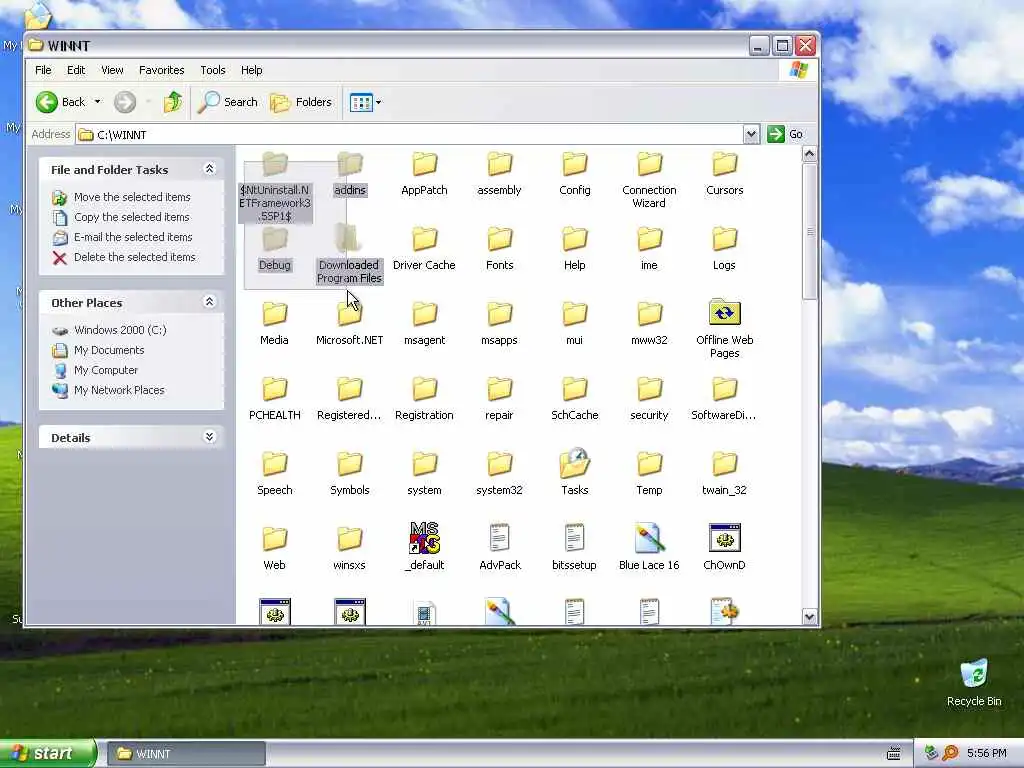Select the Tasks scheduled folder icon
The width and height of the screenshot is (1024, 768).
pyautogui.click(x=575, y=463)
